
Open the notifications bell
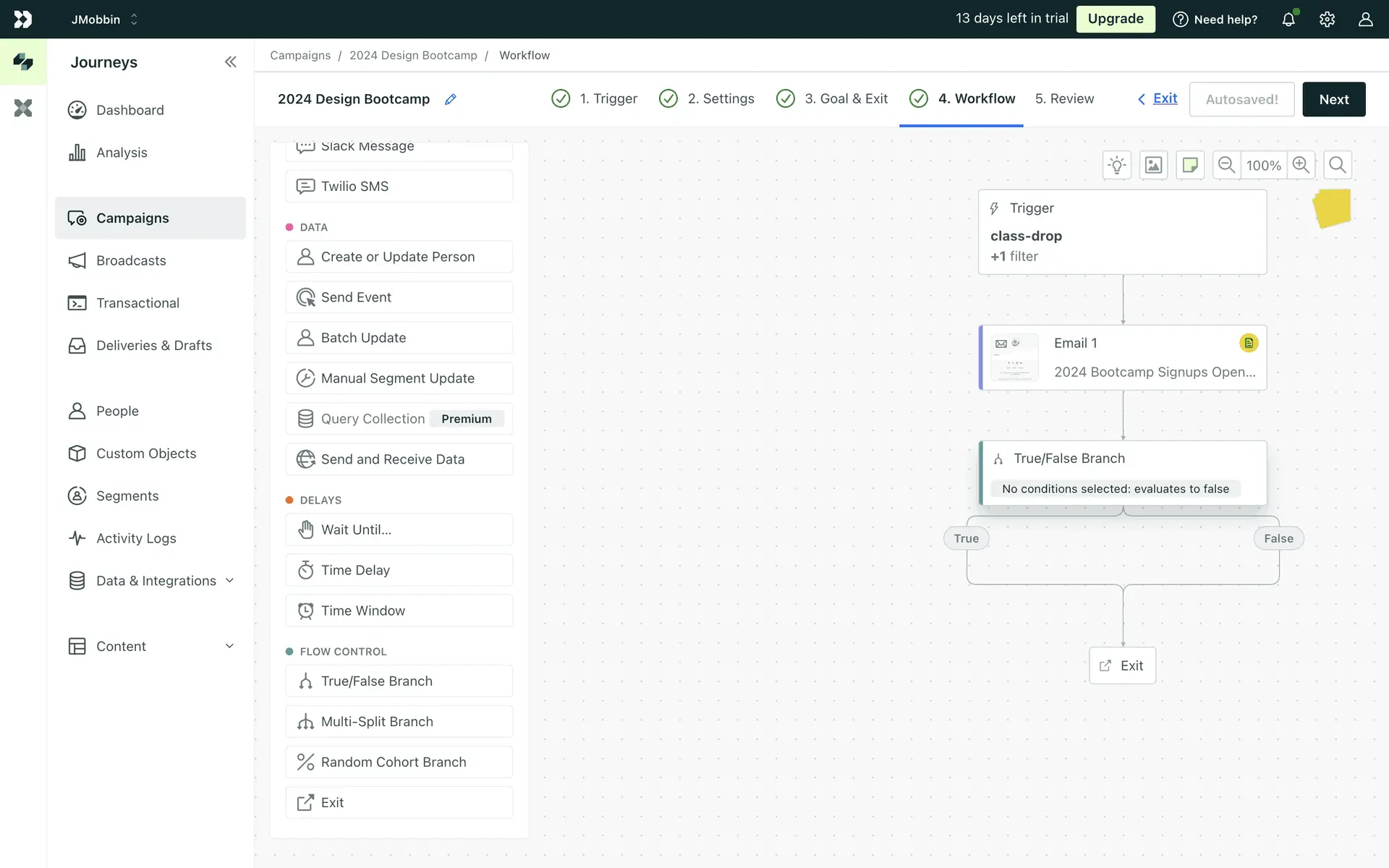click(1288, 20)
